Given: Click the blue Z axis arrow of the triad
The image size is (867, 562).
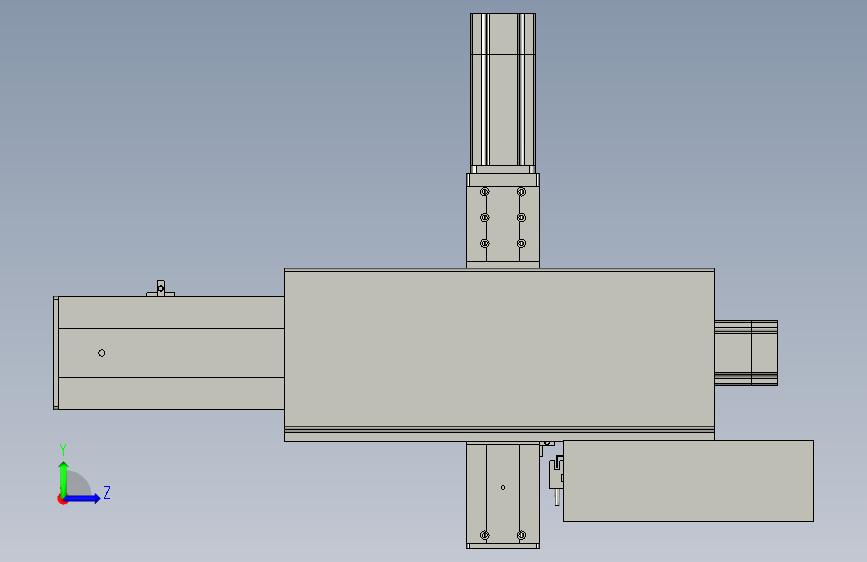Looking at the screenshot, I should [x=83, y=498].
